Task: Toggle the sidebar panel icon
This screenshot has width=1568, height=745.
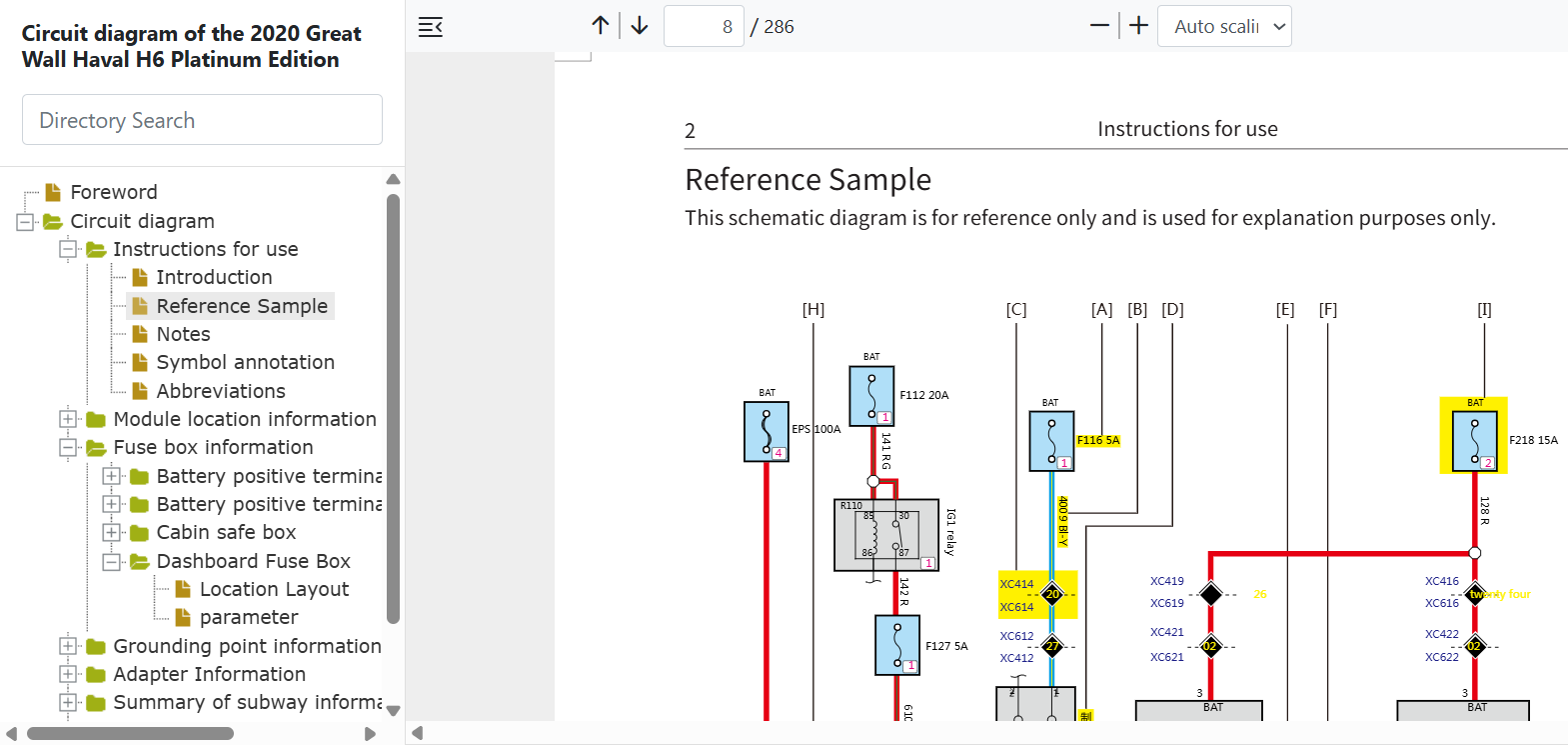Action: pos(431,27)
